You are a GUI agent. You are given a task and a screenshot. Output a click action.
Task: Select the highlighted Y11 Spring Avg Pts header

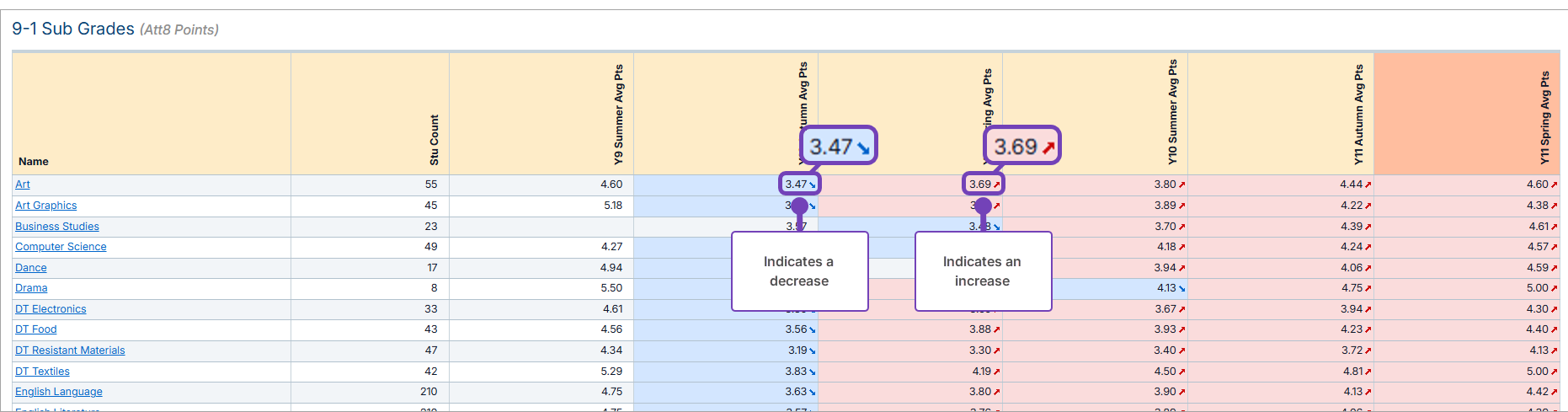pyautogui.click(x=1544, y=118)
